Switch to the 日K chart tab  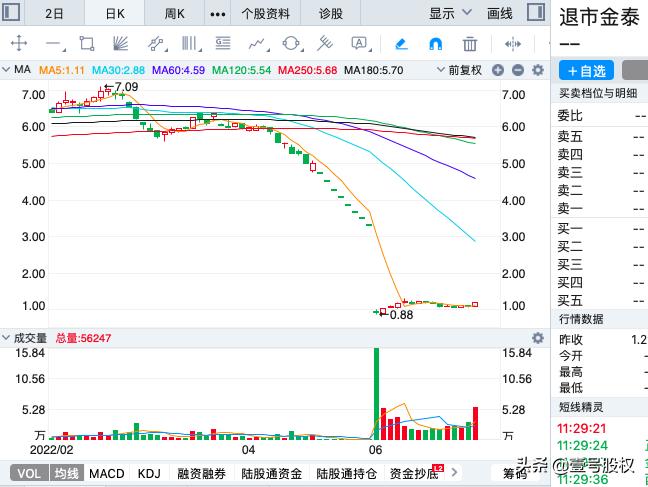[x=115, y=14]
